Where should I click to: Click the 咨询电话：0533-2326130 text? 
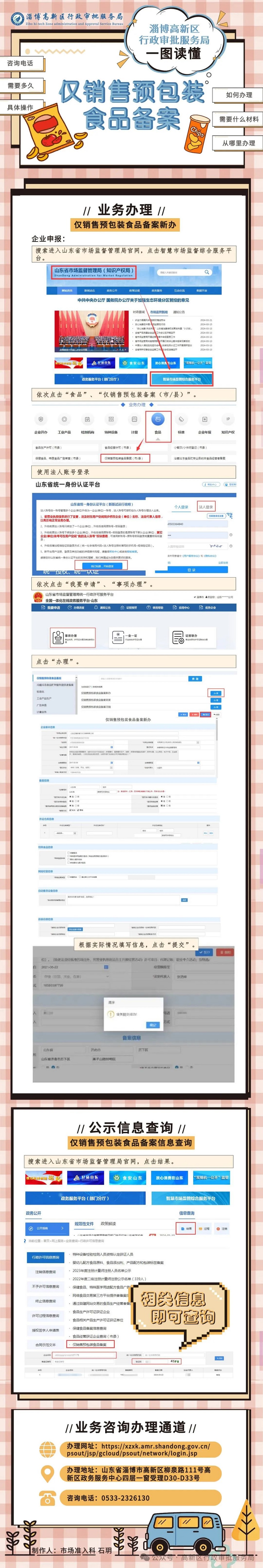coord(108,1498)
